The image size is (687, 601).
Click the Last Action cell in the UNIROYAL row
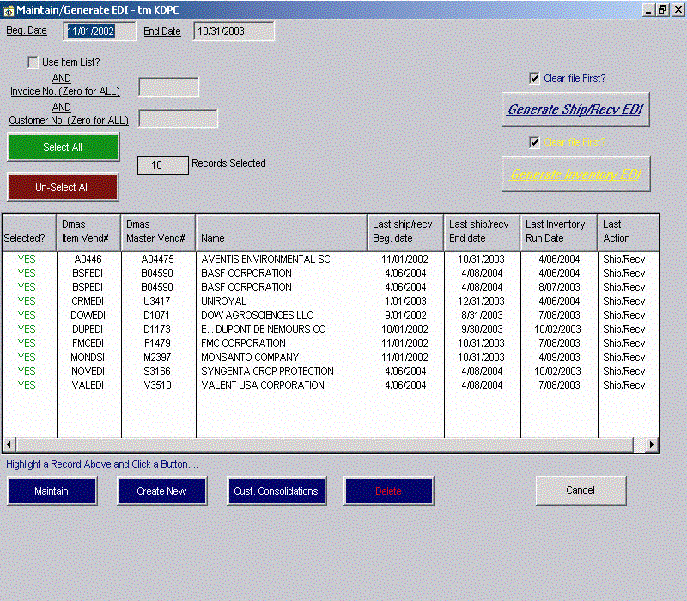pos(624,301)
